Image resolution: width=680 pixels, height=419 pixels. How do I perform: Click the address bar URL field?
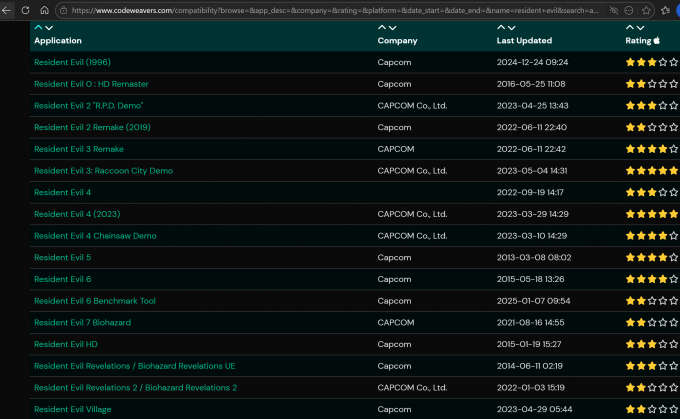click(330, 9)
